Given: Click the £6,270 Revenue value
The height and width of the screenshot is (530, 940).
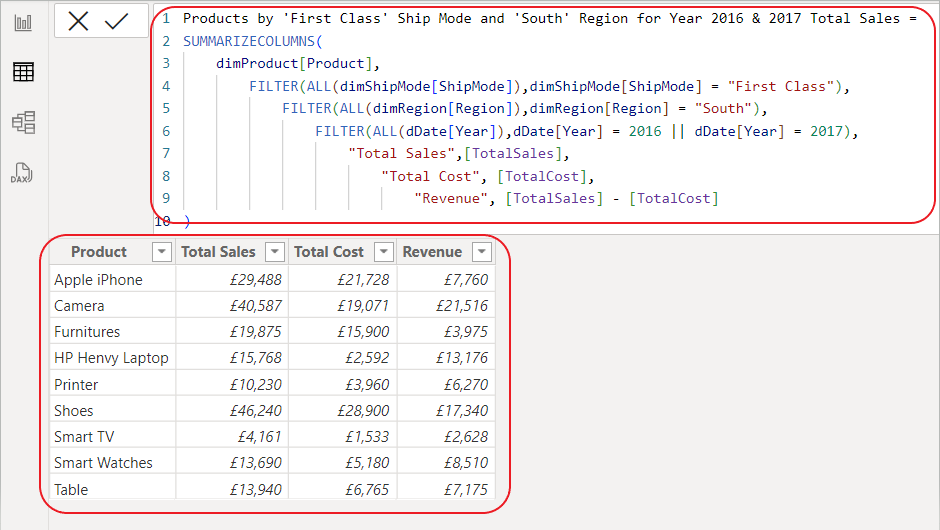Looking at the screenshot, I should click(466, 384).
